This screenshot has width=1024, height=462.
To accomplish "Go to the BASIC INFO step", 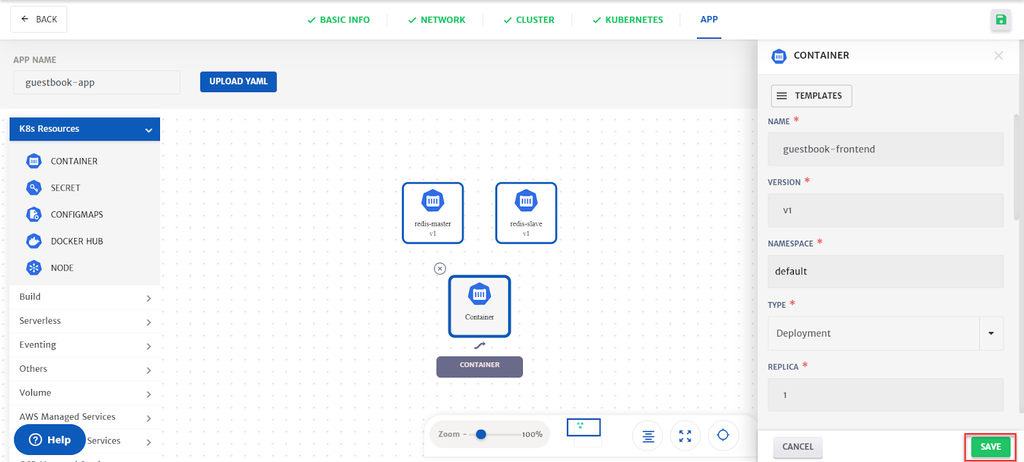I will [x=338, y=20].
